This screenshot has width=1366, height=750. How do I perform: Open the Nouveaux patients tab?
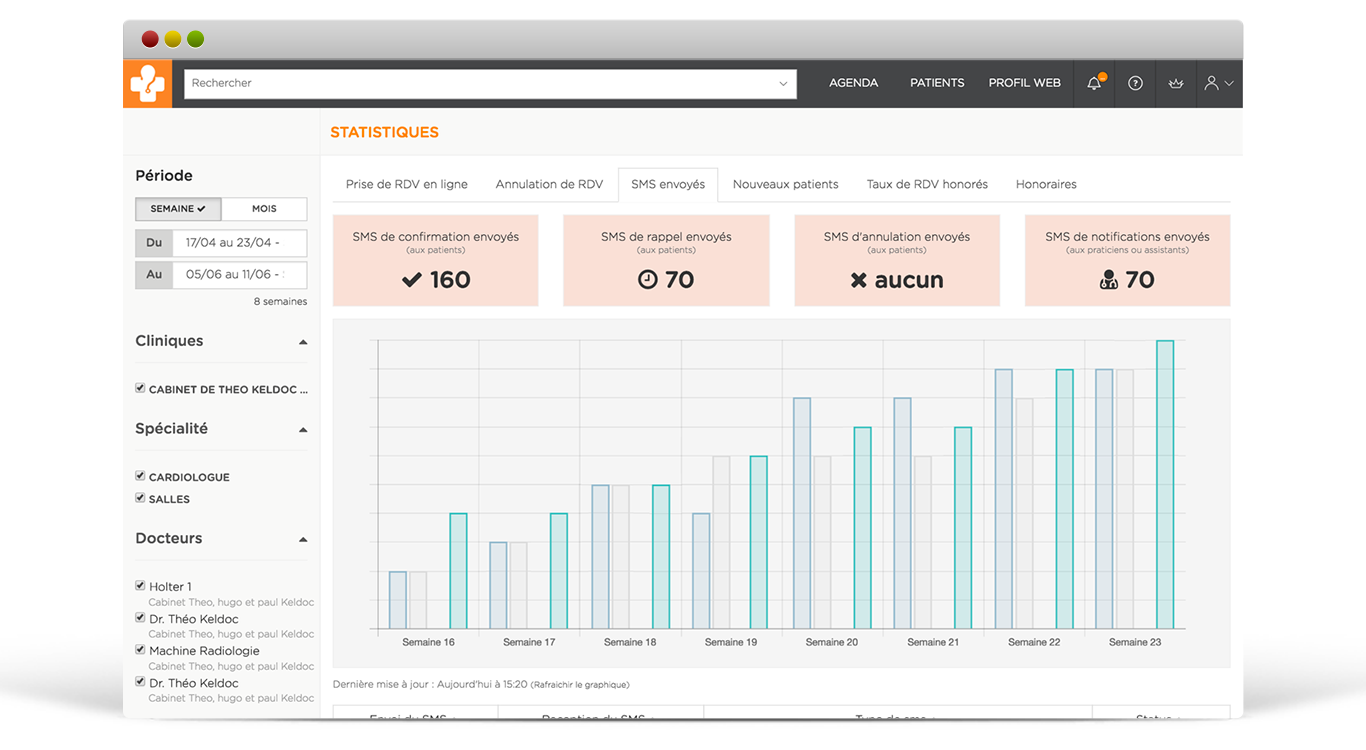pyautogui.click(x=786, y=184)
